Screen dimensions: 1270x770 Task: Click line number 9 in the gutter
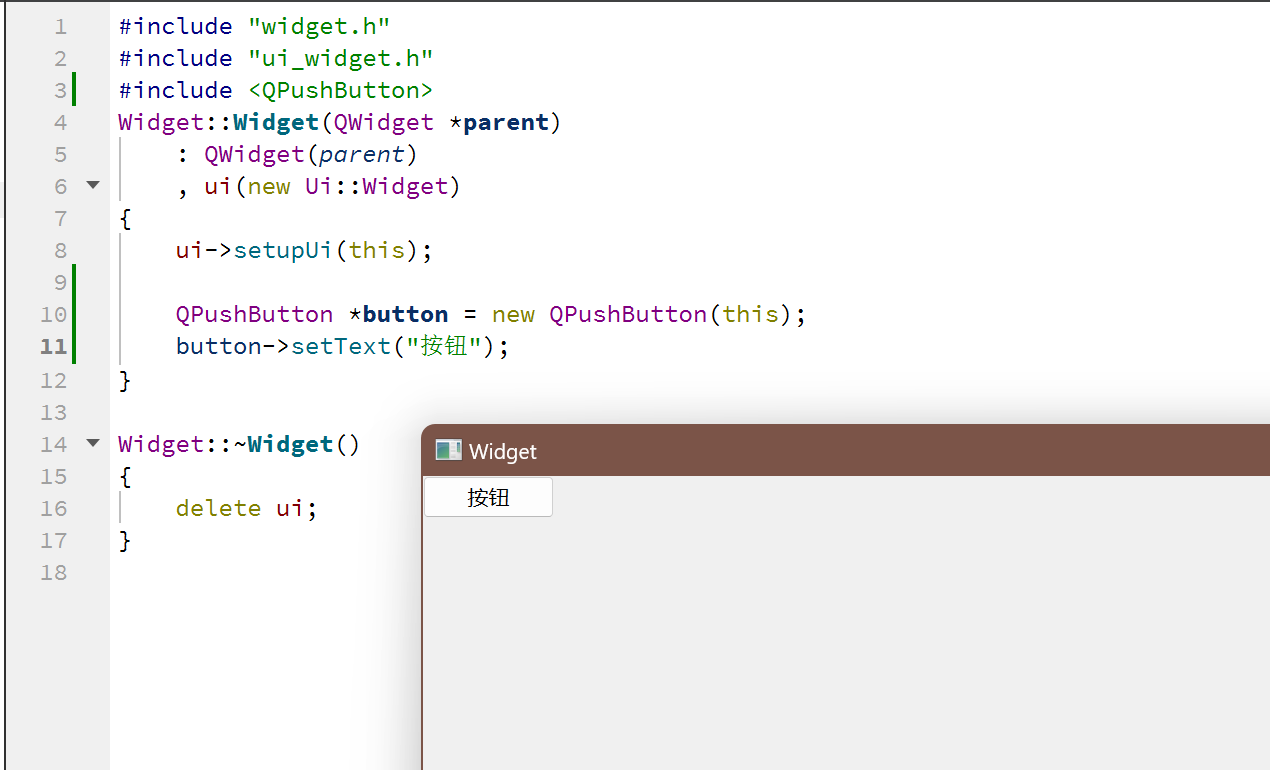(60, 282)
